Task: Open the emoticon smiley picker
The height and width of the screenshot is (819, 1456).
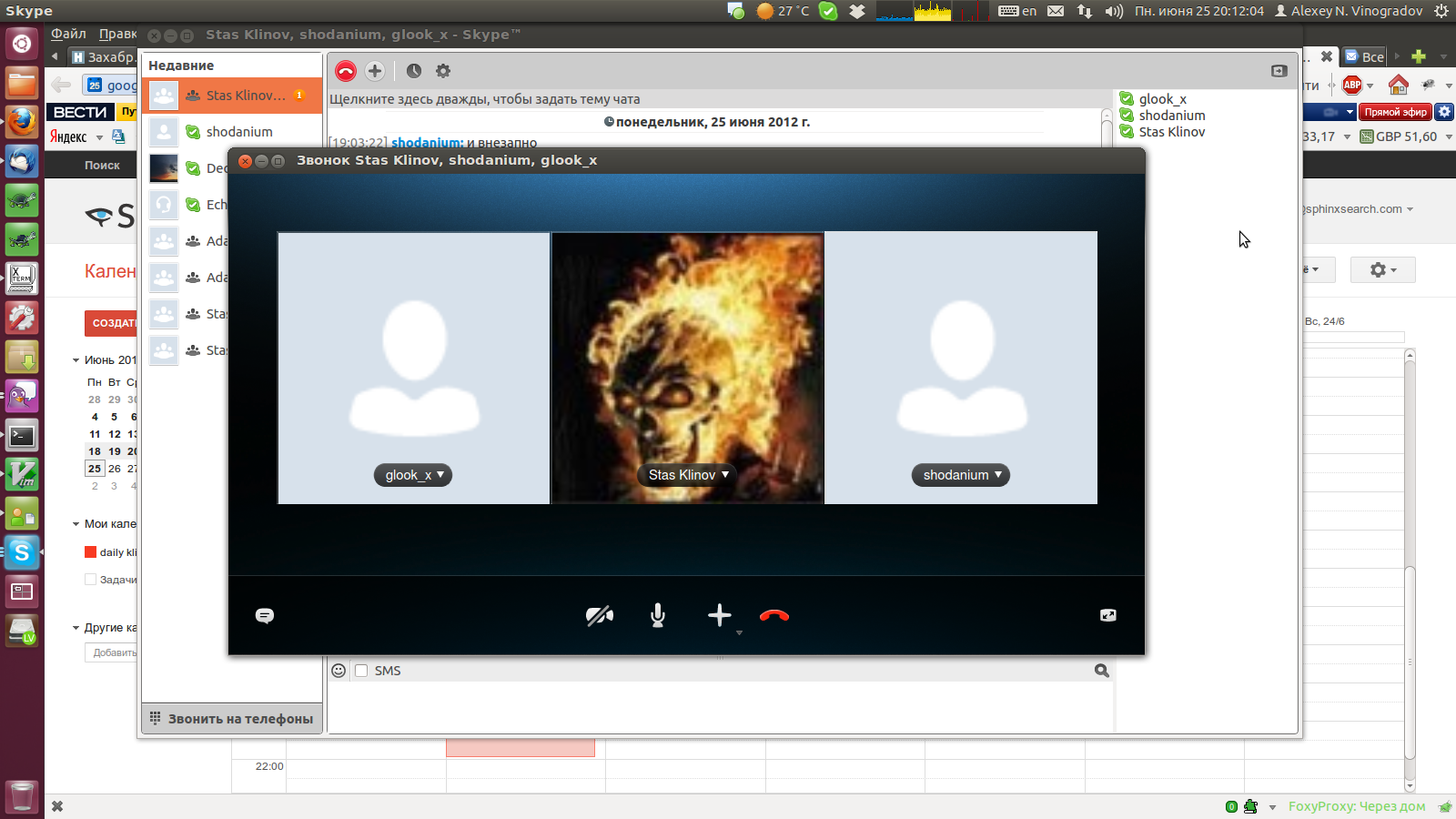Action: coord(339,671)
